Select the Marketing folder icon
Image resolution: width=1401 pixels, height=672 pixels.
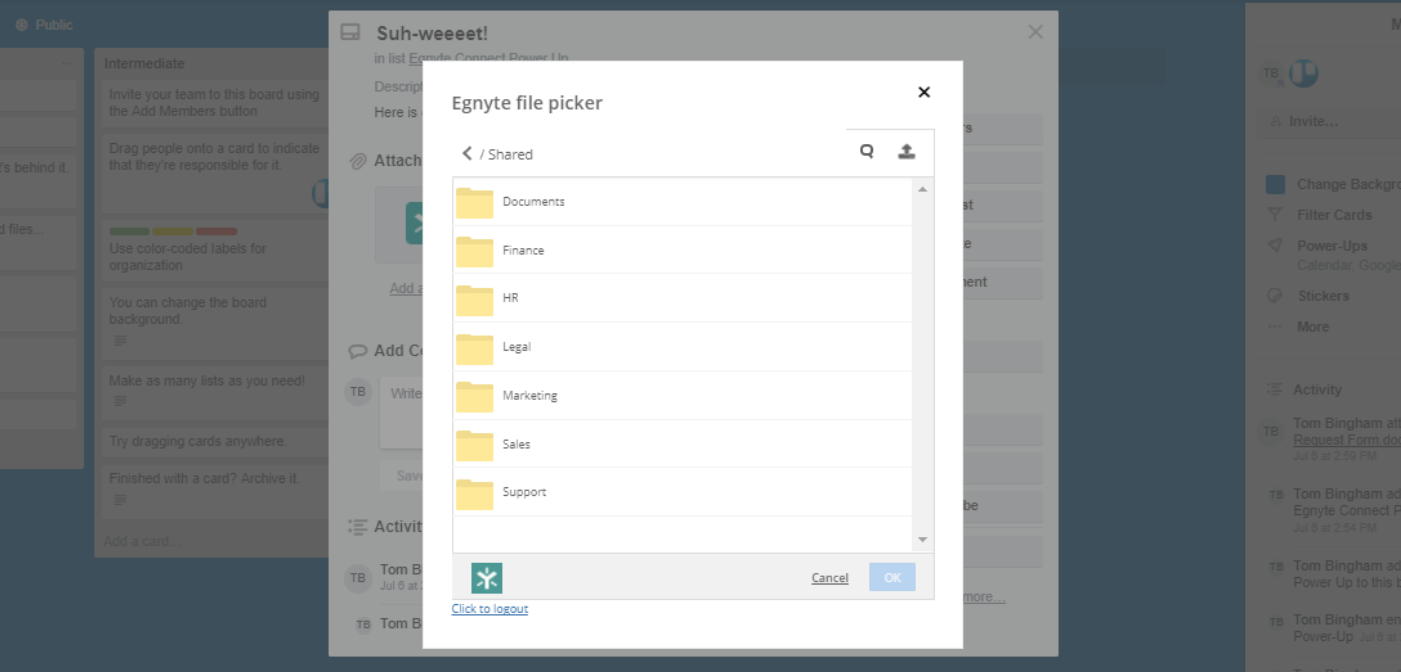(475, 396)
